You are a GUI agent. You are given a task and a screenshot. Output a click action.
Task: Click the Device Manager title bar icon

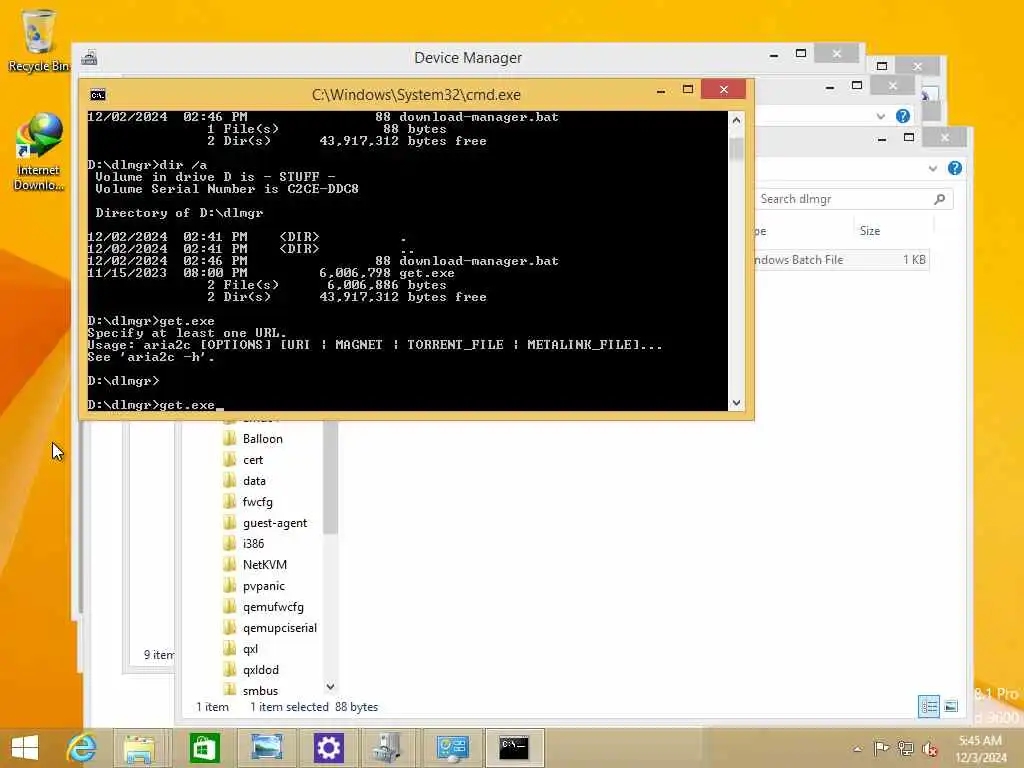click(x=89, y=58)
